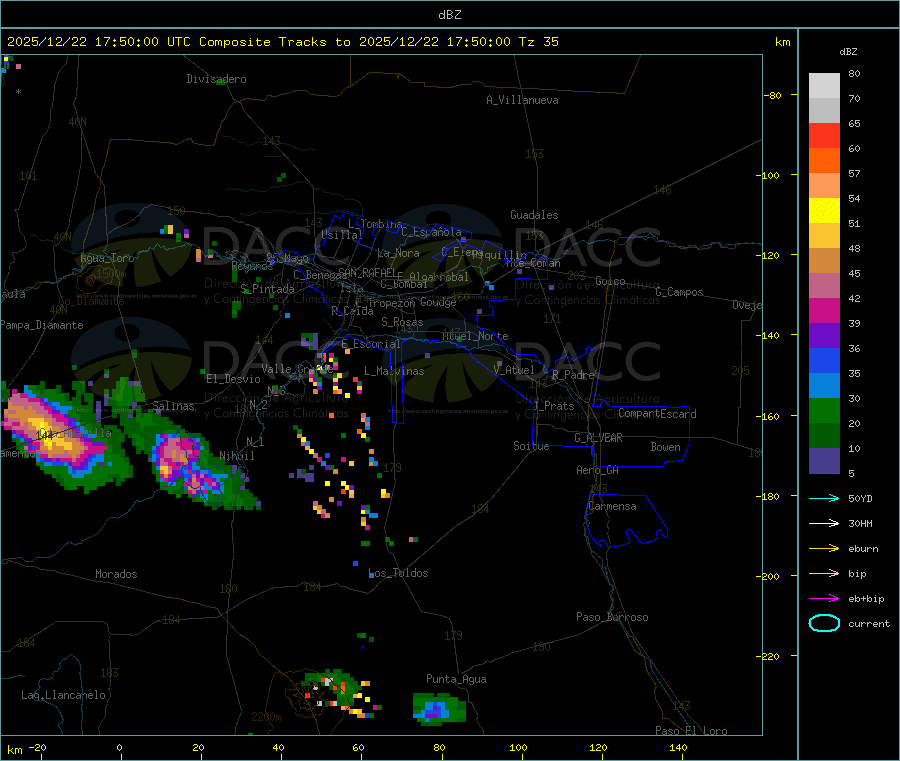Pick the slate purple 5 dBZ legend color

click(824, 461)
